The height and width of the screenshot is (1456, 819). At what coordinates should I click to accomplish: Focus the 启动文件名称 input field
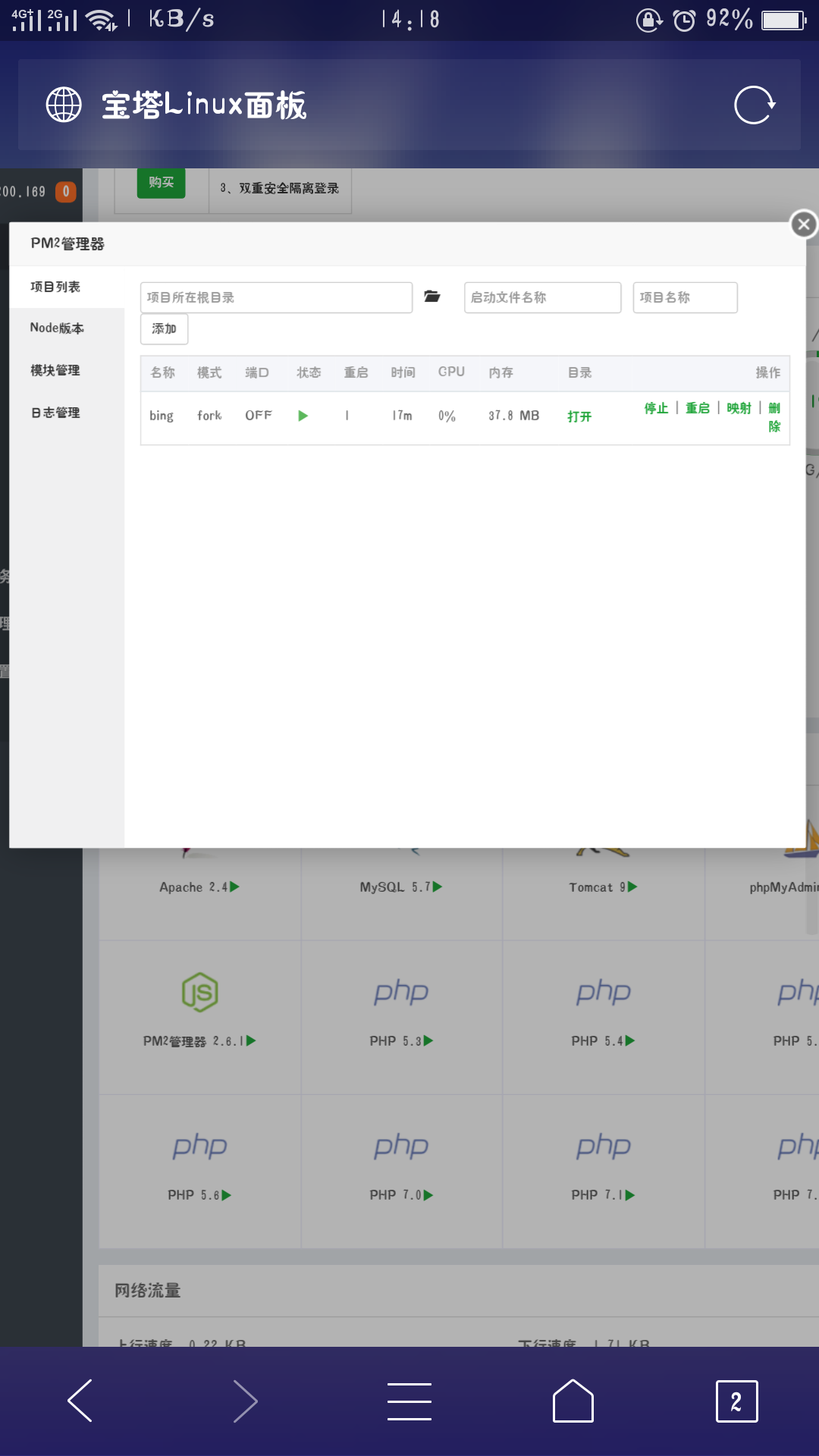tap(543, 297)
